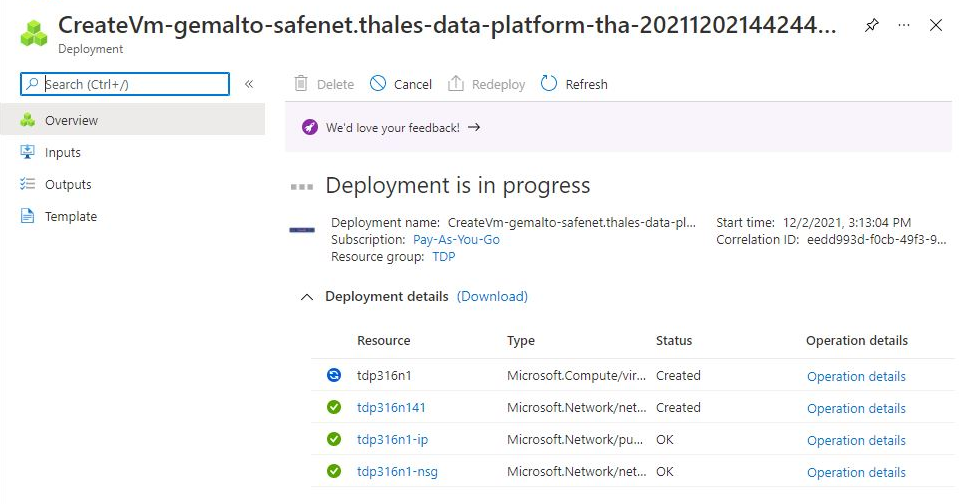Screen dimensions: 962x504
Task: Click the Microsoft.Compute/vir... type cell
Action: click(x=576, y=376)
